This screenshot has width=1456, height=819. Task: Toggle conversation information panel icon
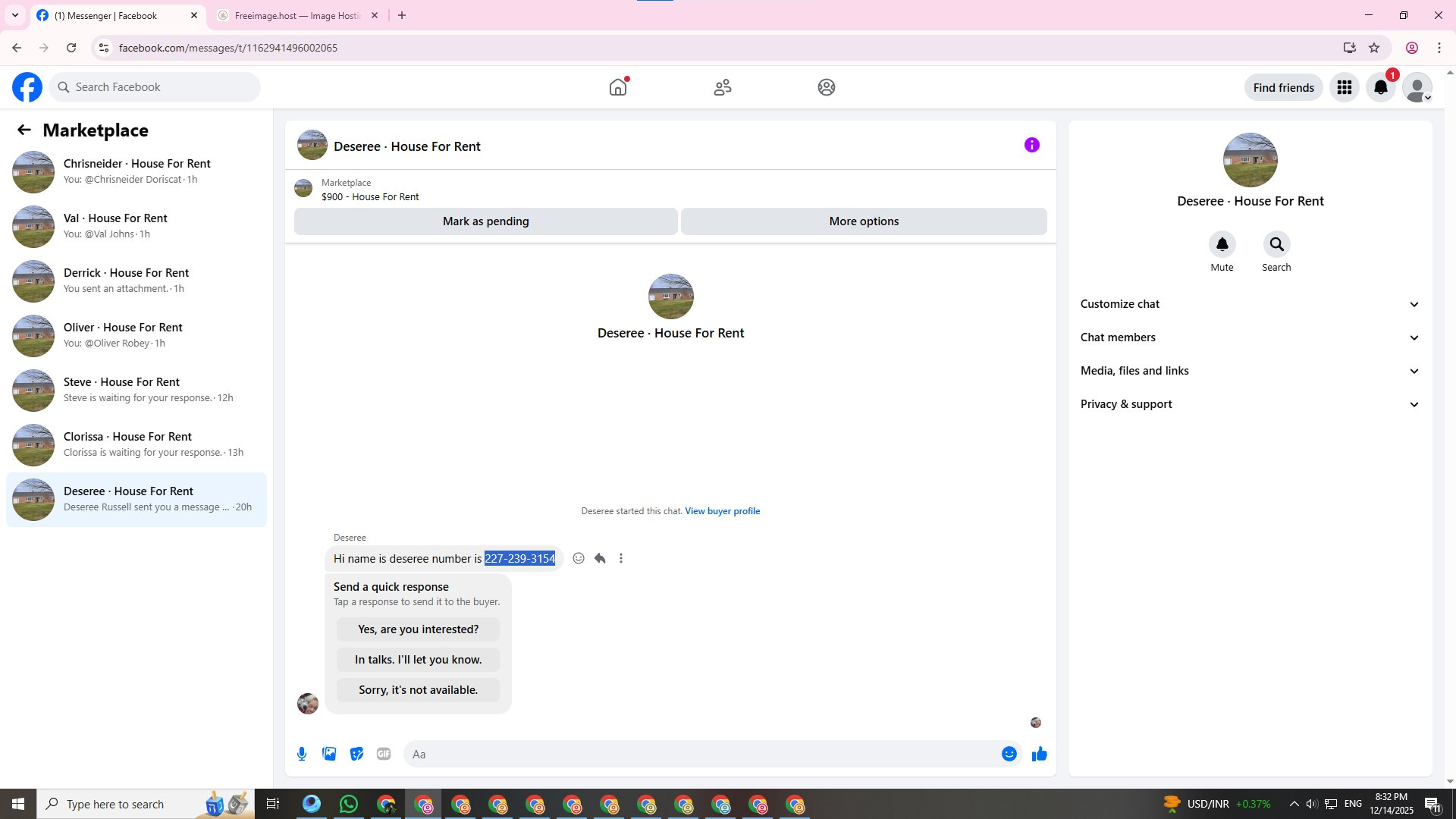point(1031,145)
